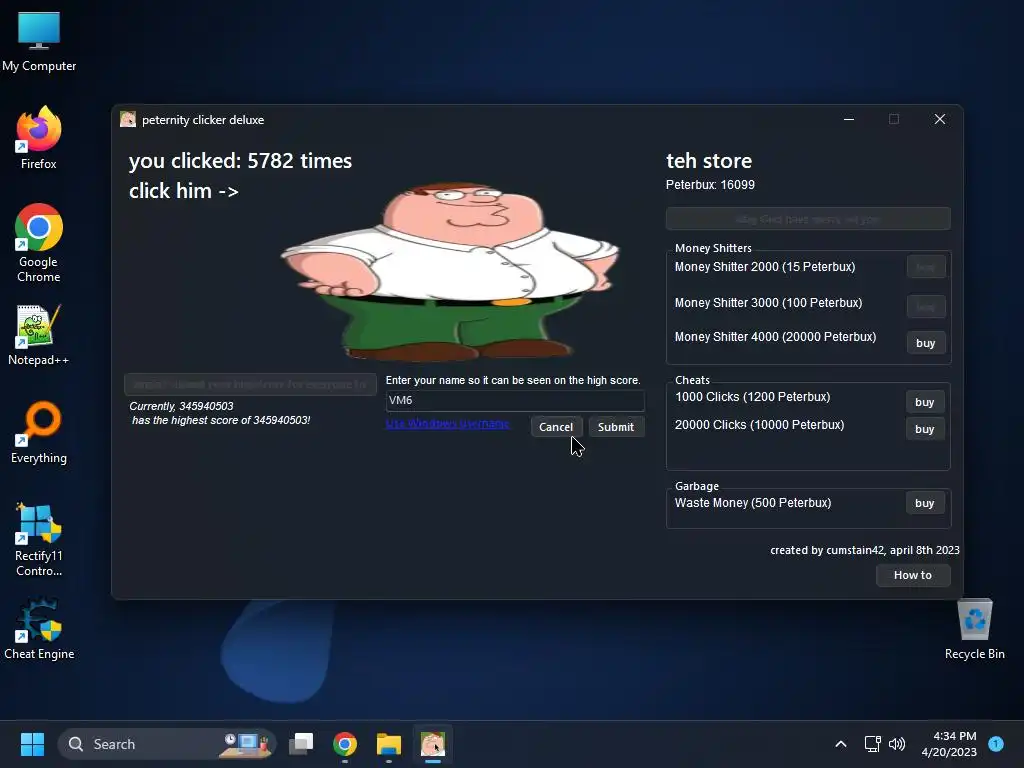Select Cheat Engine desktop shortcut
The width and height of the screenshot is (1024, 768).
pos(39,628)
